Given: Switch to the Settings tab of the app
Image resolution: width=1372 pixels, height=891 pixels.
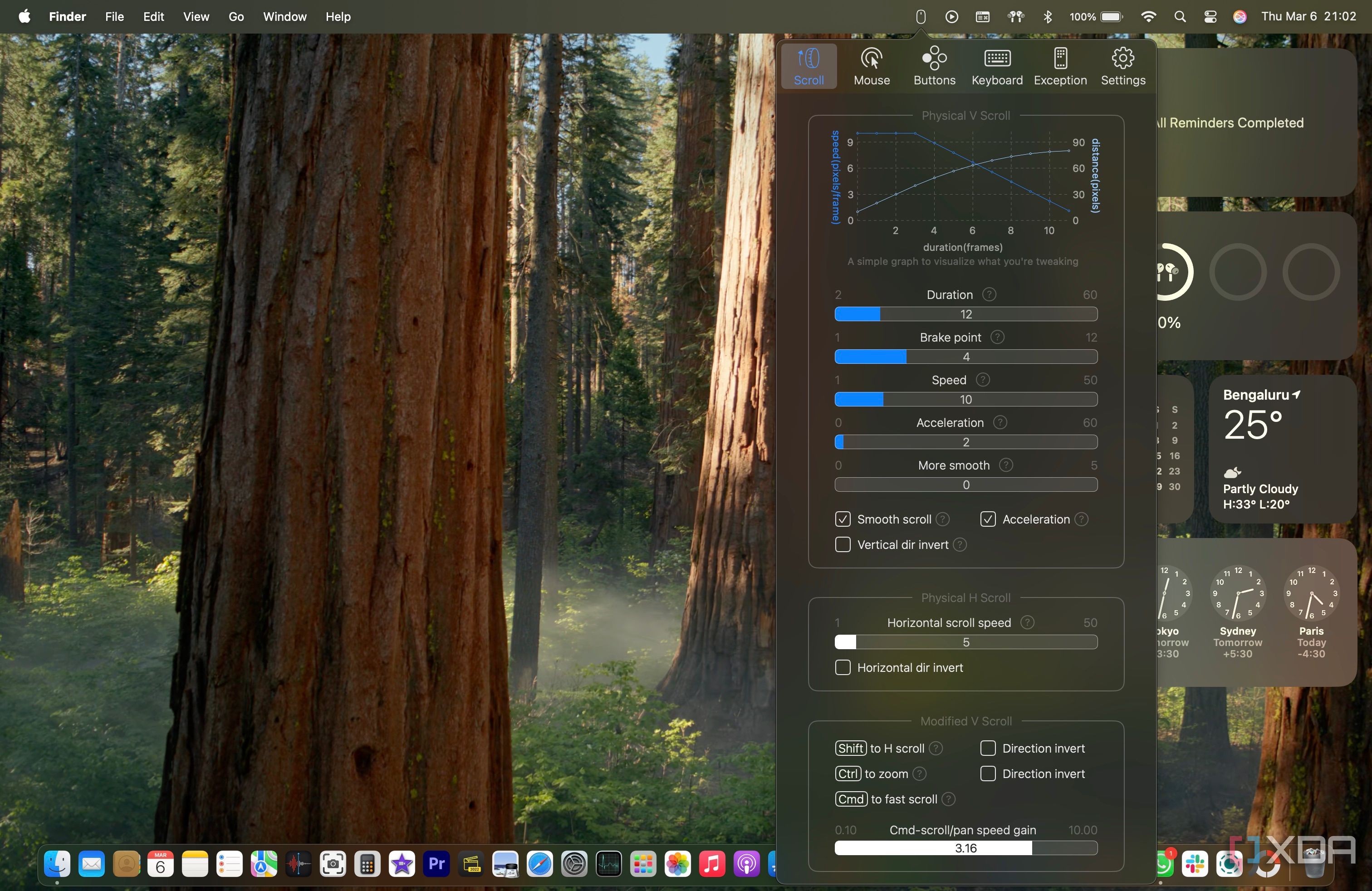Looking at the screenshot, I should tap(1122, 66).
